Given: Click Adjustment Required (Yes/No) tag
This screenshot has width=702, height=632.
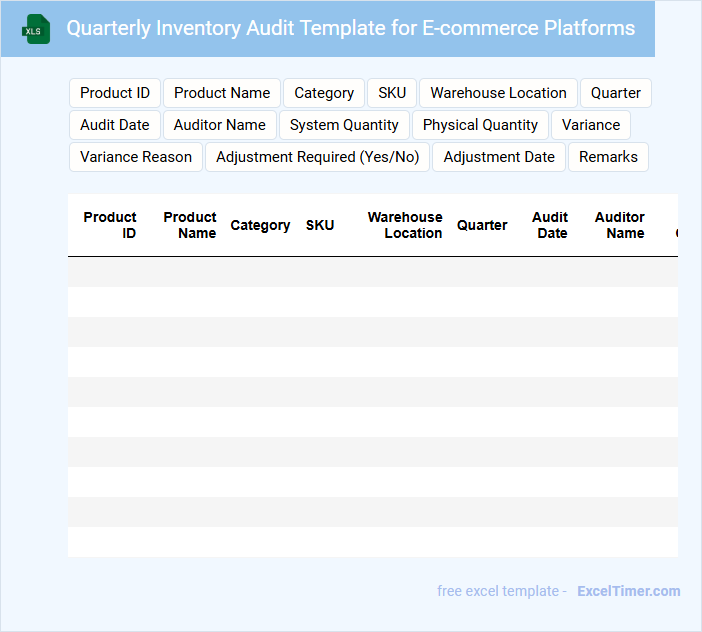Looking at the screenshot, I should 318,157.
